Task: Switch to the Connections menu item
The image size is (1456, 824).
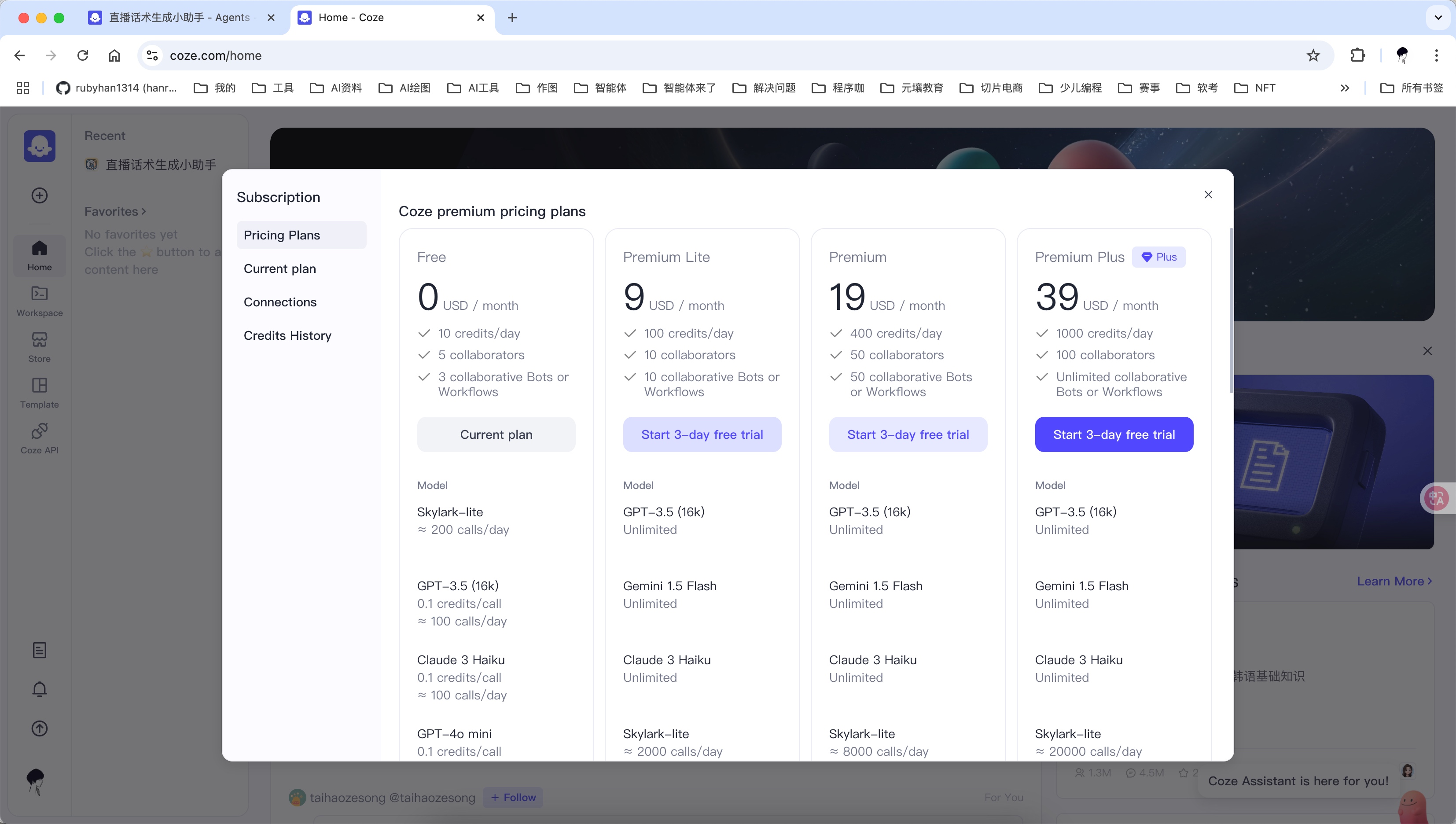Action: coord(280,302)
